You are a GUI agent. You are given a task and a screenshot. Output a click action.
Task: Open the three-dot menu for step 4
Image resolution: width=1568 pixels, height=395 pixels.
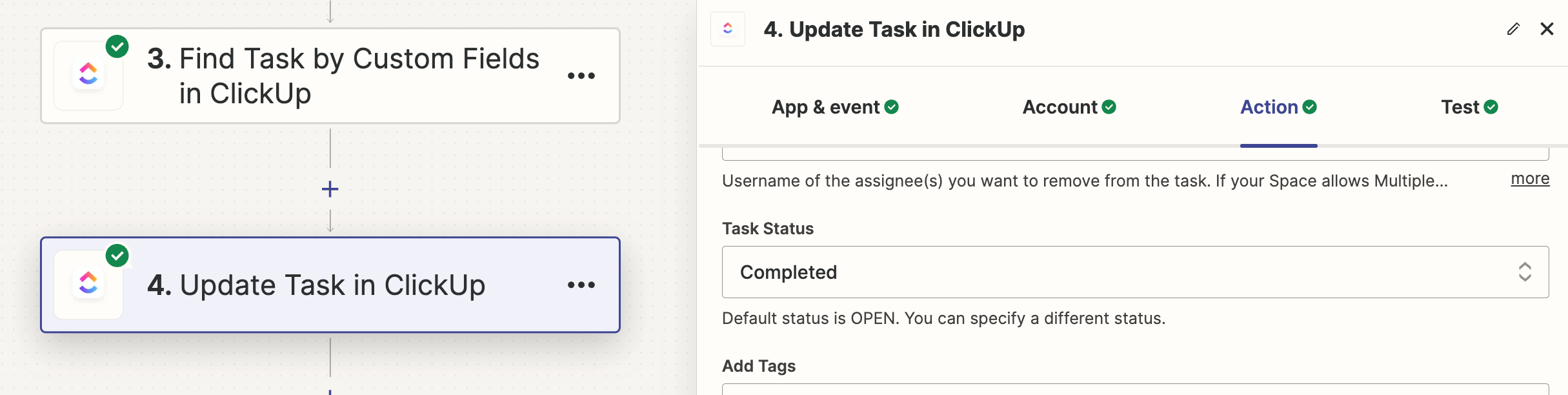point(581,285)
